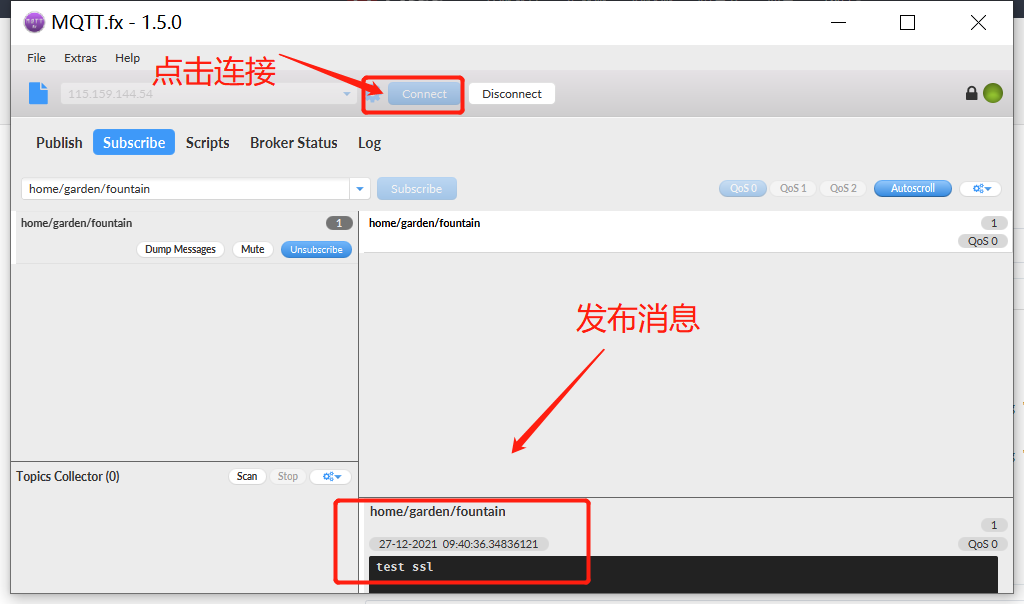Open the File menu
This screenshot has width=1024, height=604.
37,58
